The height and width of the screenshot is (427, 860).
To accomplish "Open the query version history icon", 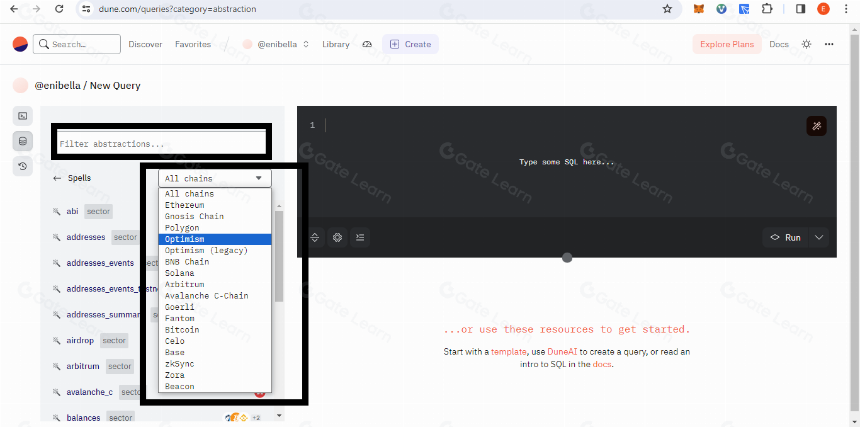I will (x=22, y=166).
